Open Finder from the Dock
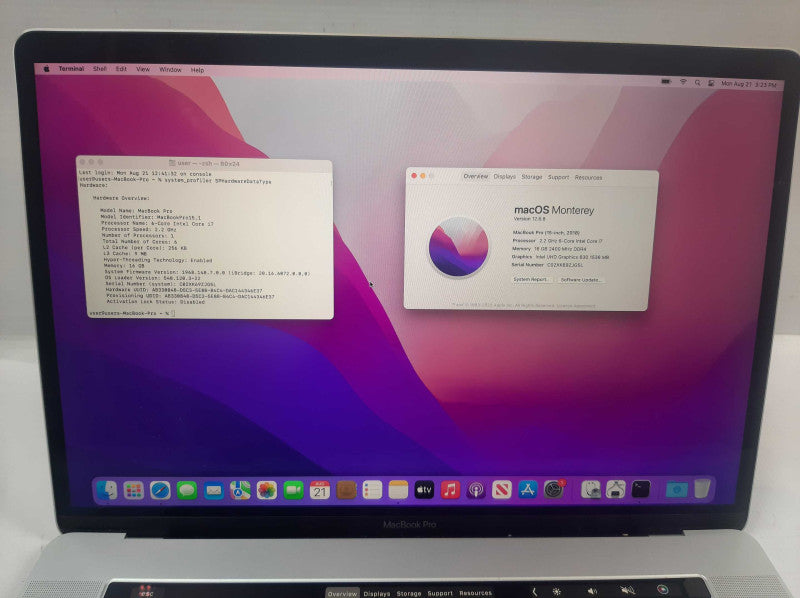 pyautogui.click(x=107, y=491)
